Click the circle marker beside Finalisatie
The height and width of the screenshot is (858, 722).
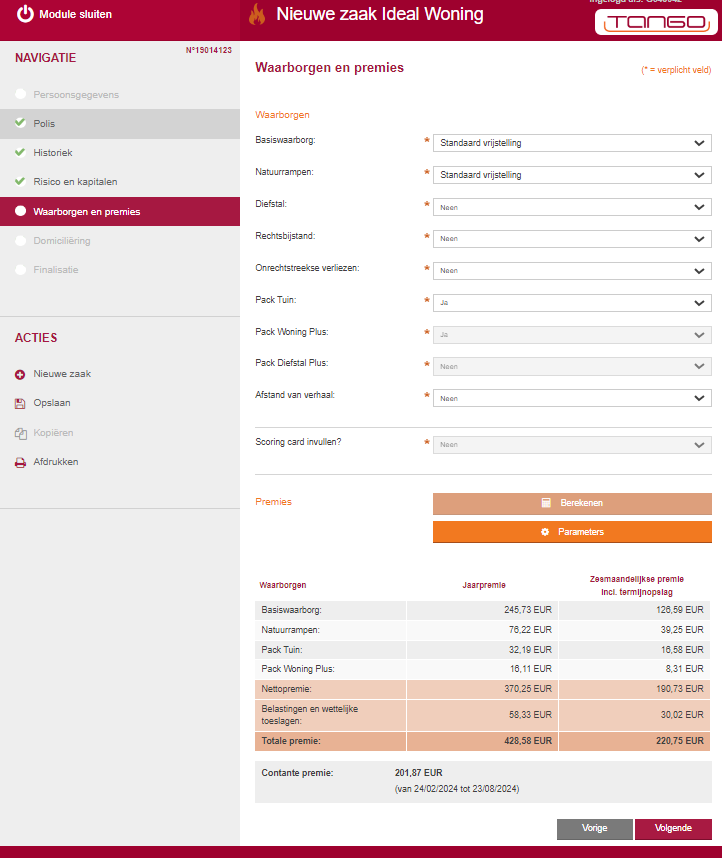pyautogui.click(x=21, y=269)
